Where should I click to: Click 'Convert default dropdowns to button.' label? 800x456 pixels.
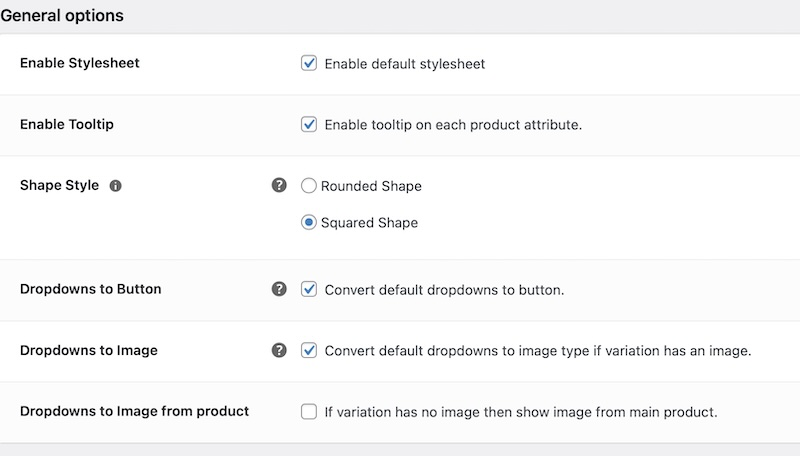coord(444,290)
